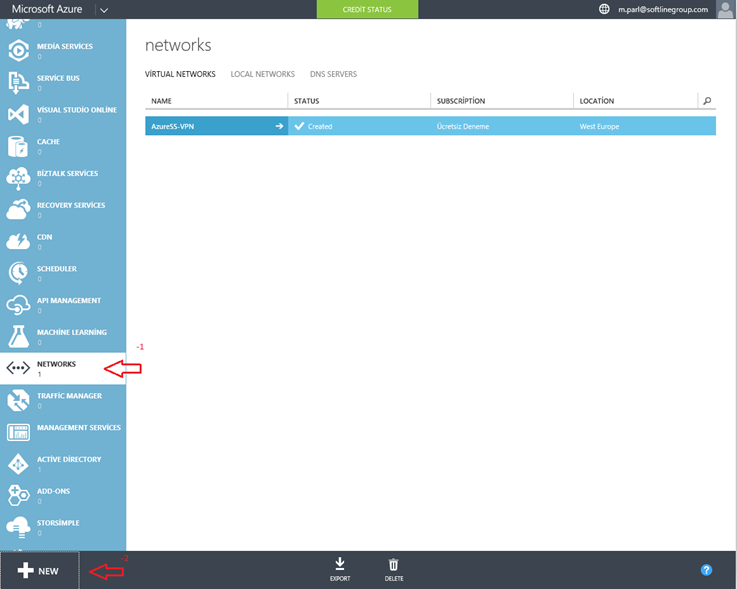Screen dimensions: 737x589
Task: Open the StorSimple cloud icon
Action: click(18, 527)
